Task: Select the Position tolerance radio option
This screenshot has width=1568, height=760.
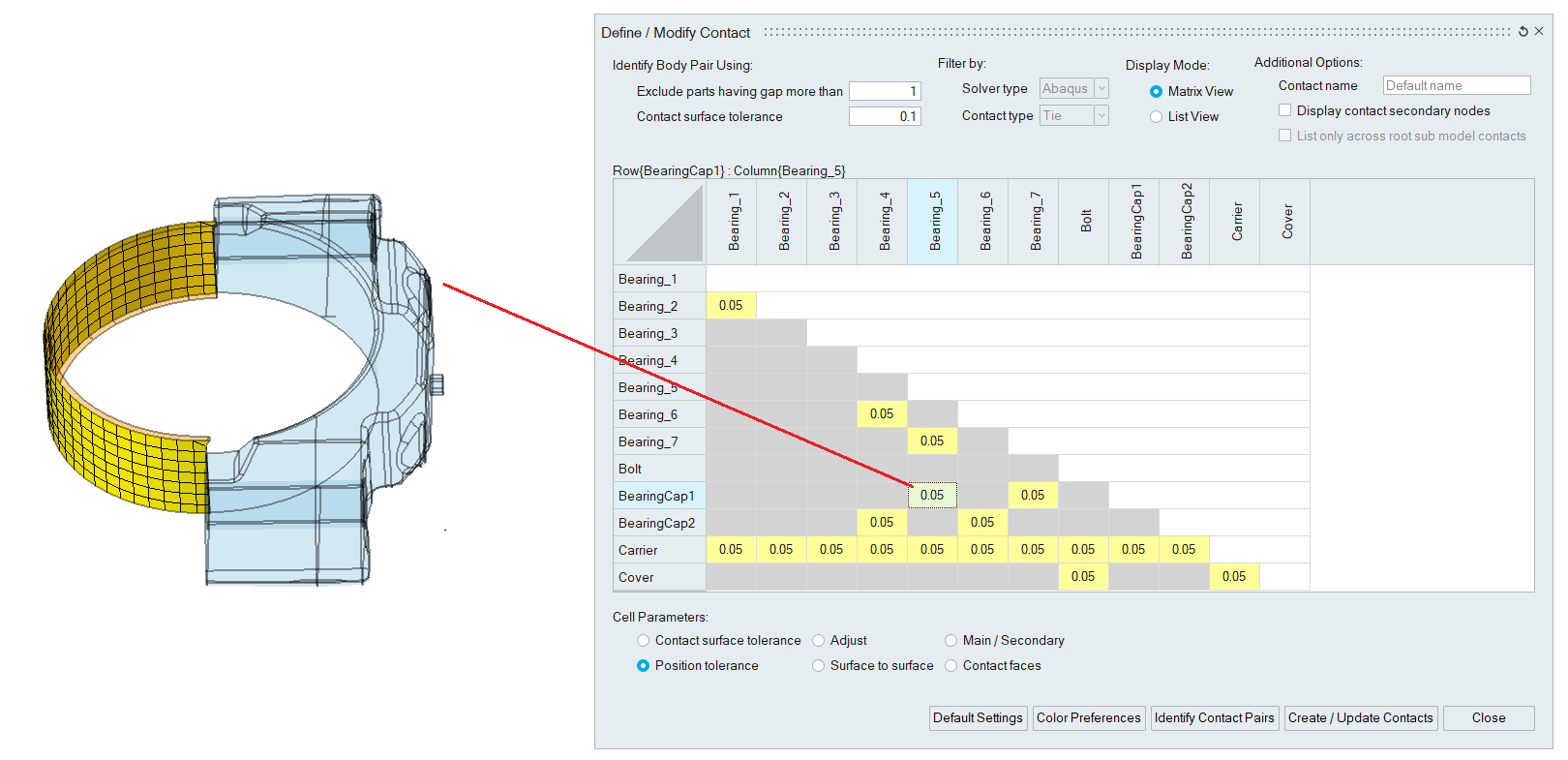Action: 643,666
